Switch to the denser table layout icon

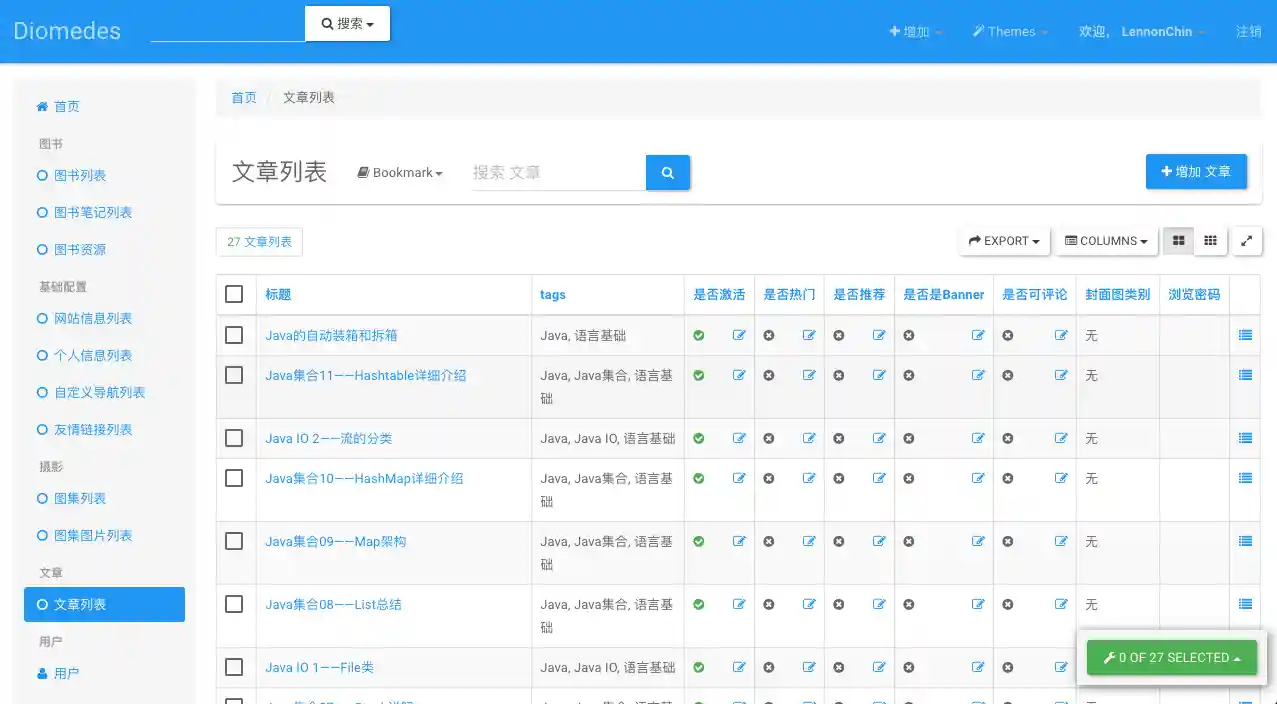click(x=1210, y=240)
